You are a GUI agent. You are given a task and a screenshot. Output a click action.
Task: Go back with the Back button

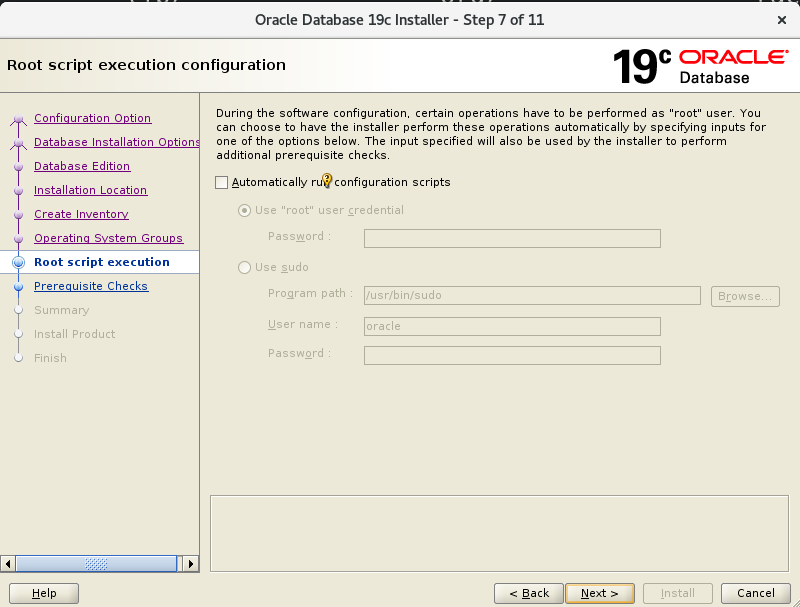coord(529,593)
